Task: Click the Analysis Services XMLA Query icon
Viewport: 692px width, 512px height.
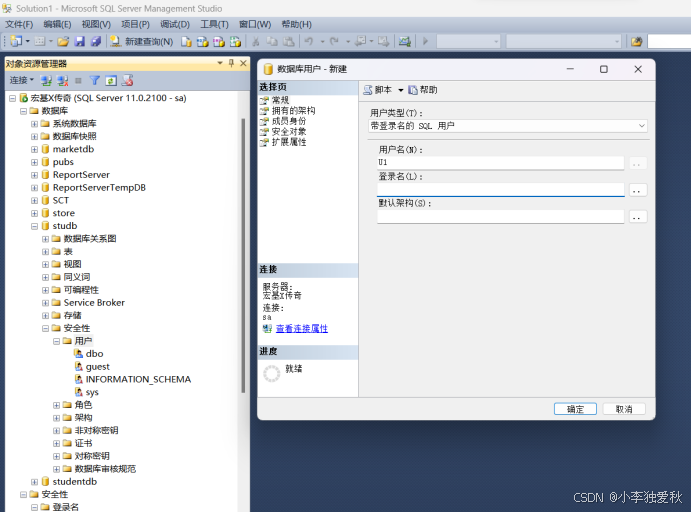Action: (x=235, y=41)
